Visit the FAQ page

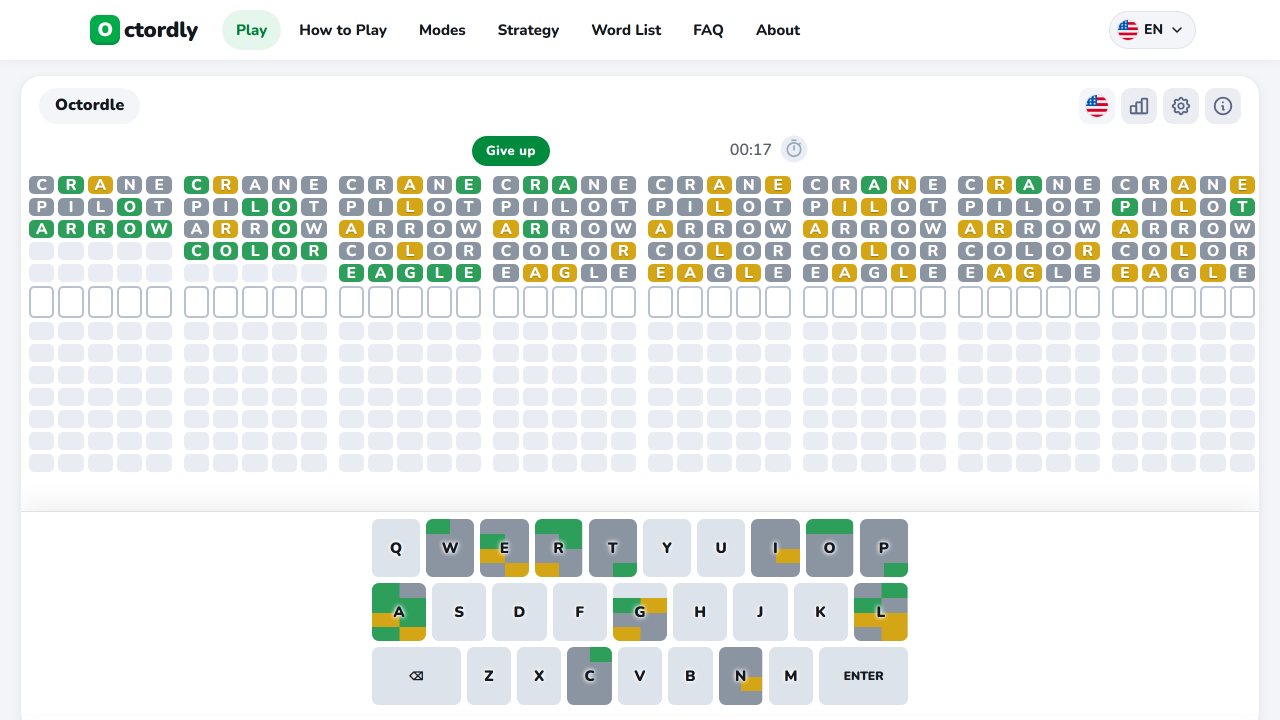point(708,30)
